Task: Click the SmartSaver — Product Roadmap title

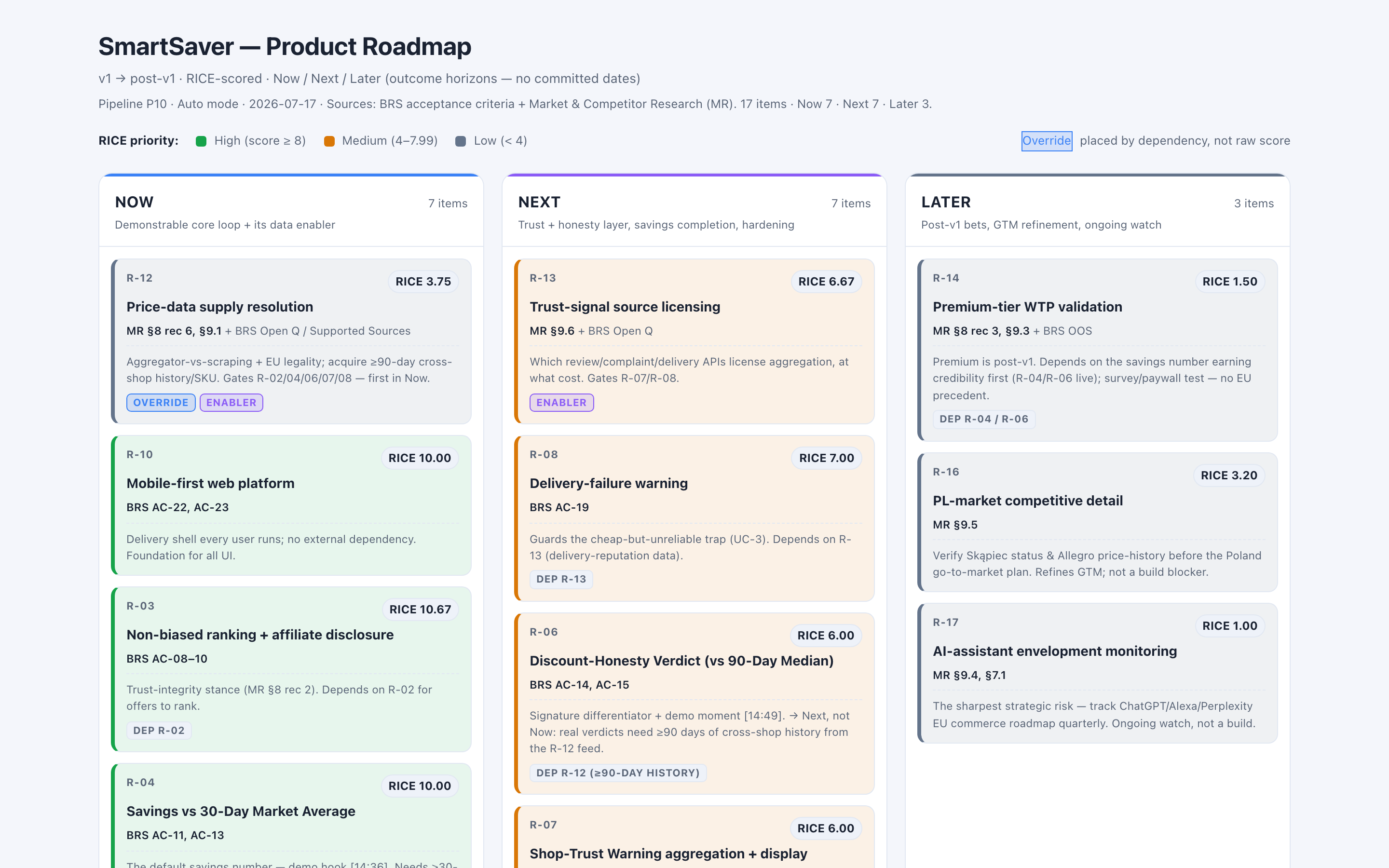Action: click(285, 46)
